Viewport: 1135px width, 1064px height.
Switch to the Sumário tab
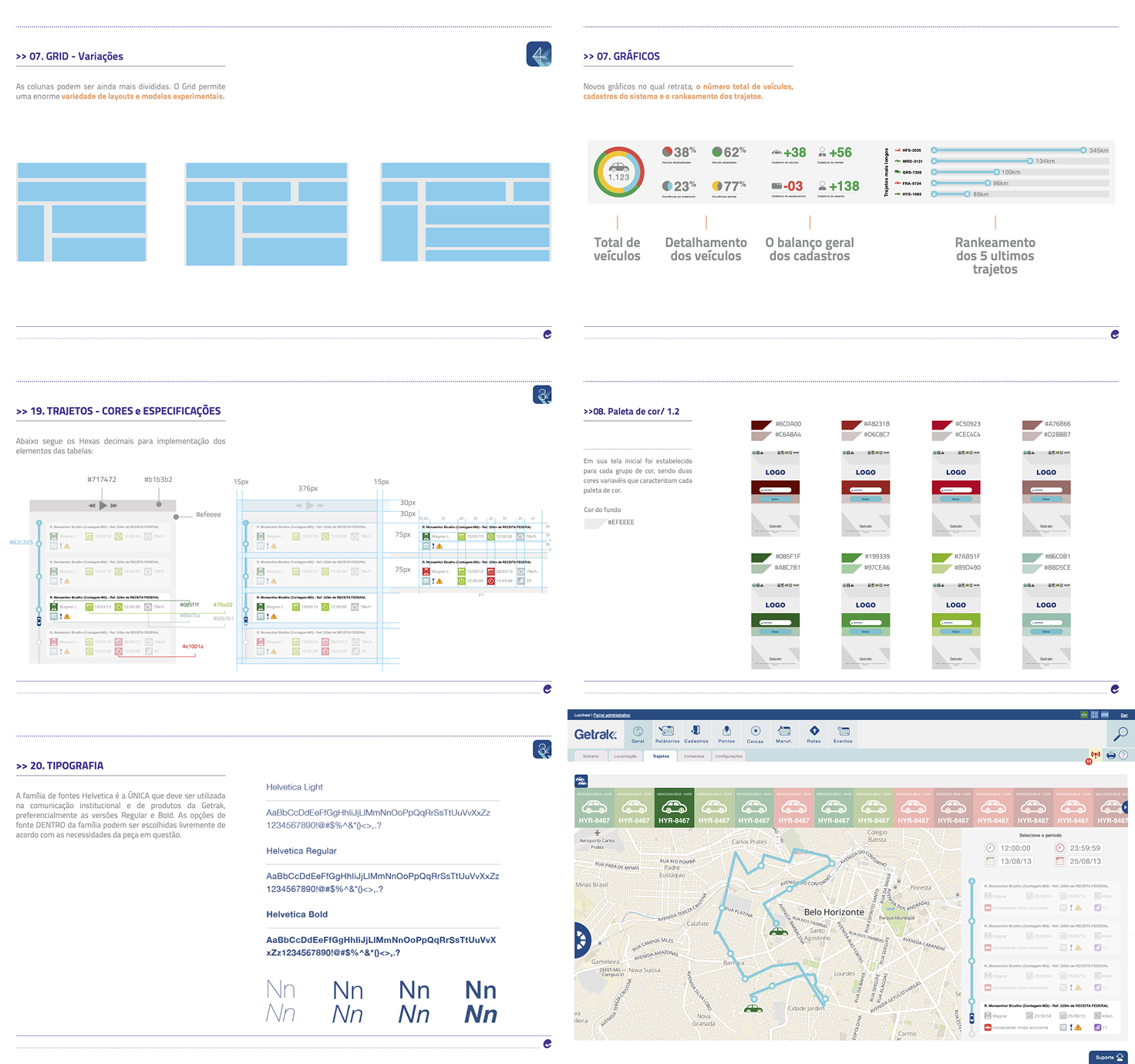[591, 756]
